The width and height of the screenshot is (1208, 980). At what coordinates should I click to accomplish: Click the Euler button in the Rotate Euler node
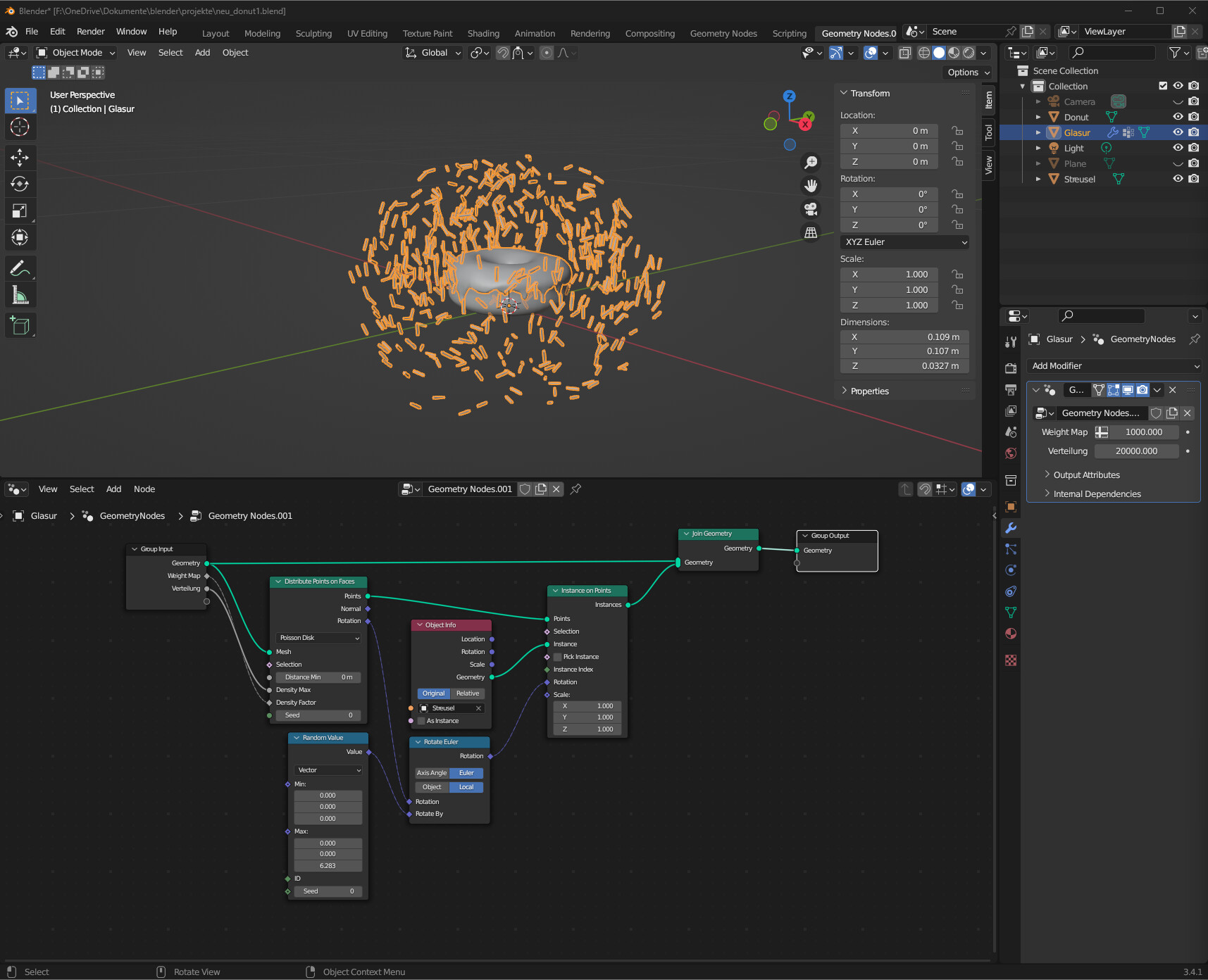point(466,772)
